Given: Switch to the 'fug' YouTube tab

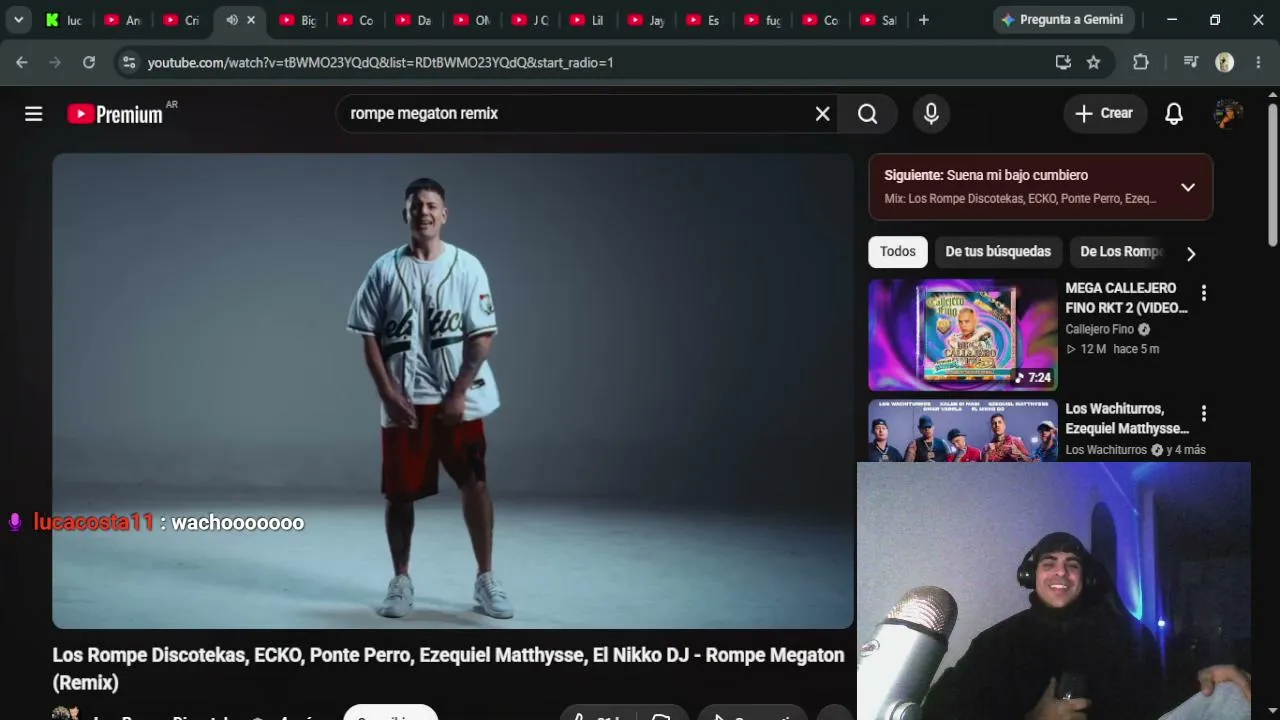Looking at the screenshot, I should (762, 20).
